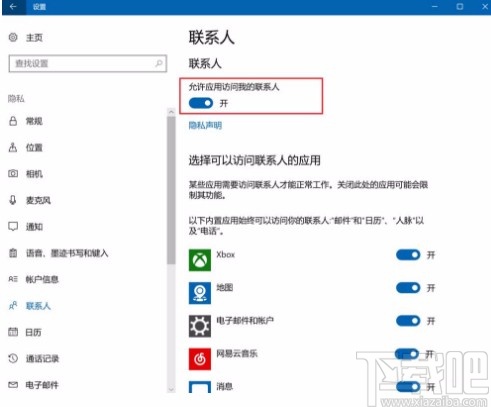Click the 网易云音乐 app name label
The image size is (491, 407).
coord(237,353)
